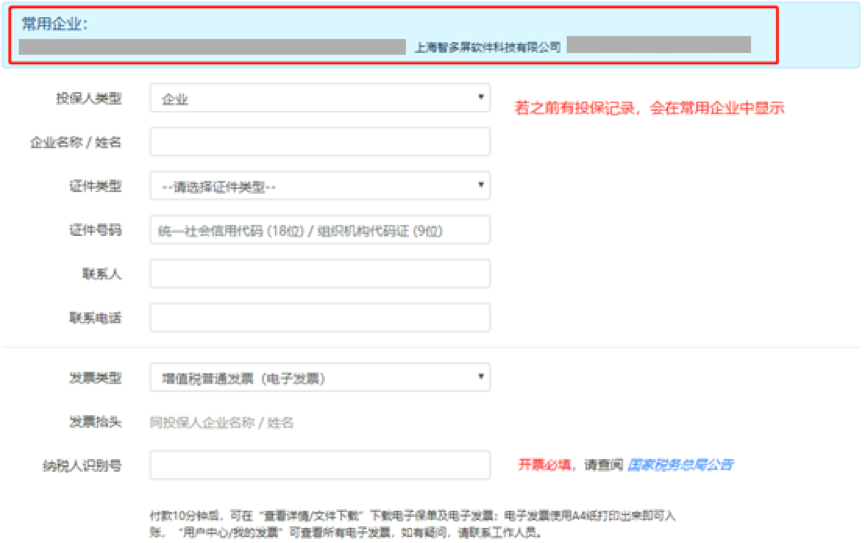
Task: Click the 发票抬头 value text 同投保人企业名称
Action: (x=222, y=423)
